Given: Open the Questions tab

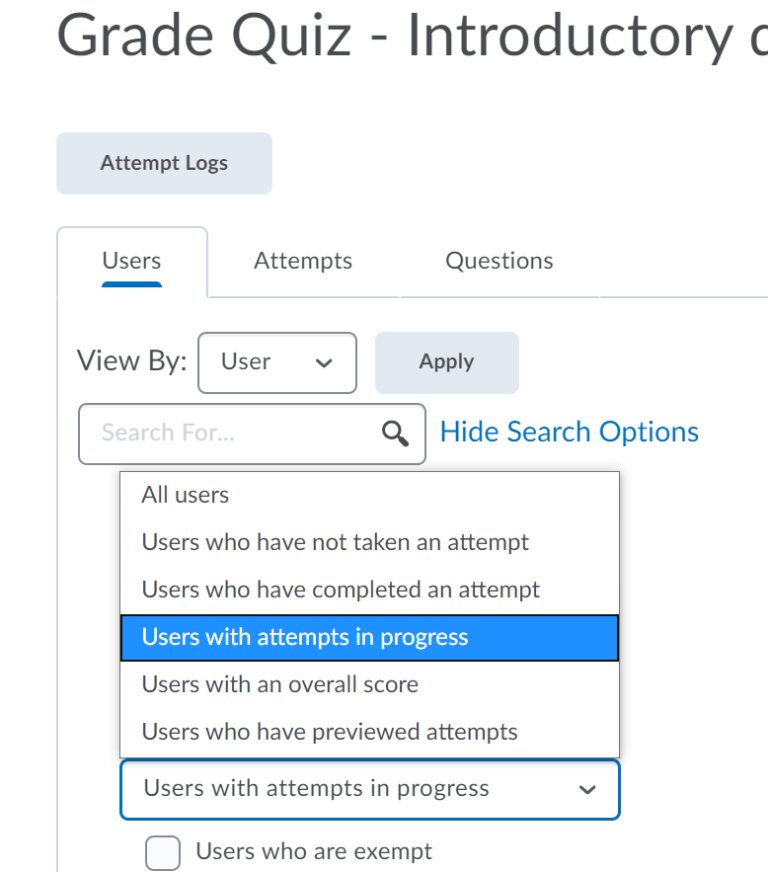Looking at the screenshot, I should pos(499,261).
